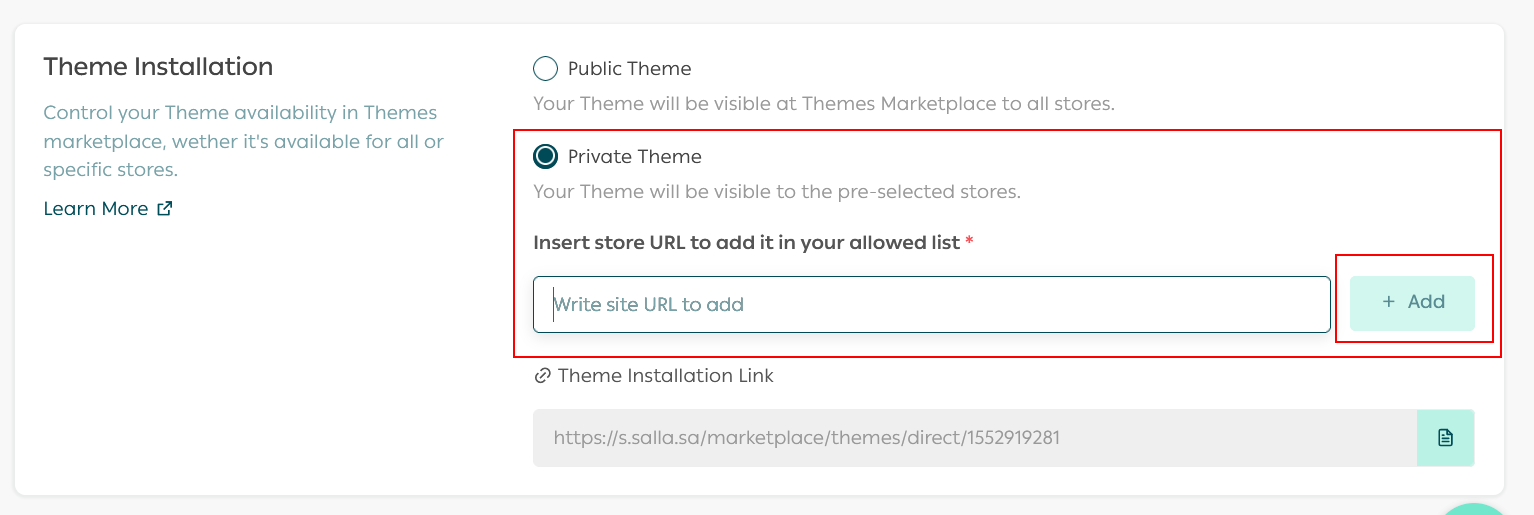Click the 'Private Theme' label text
This screenshot has height=515, width=1534.
tap(634, 157)
